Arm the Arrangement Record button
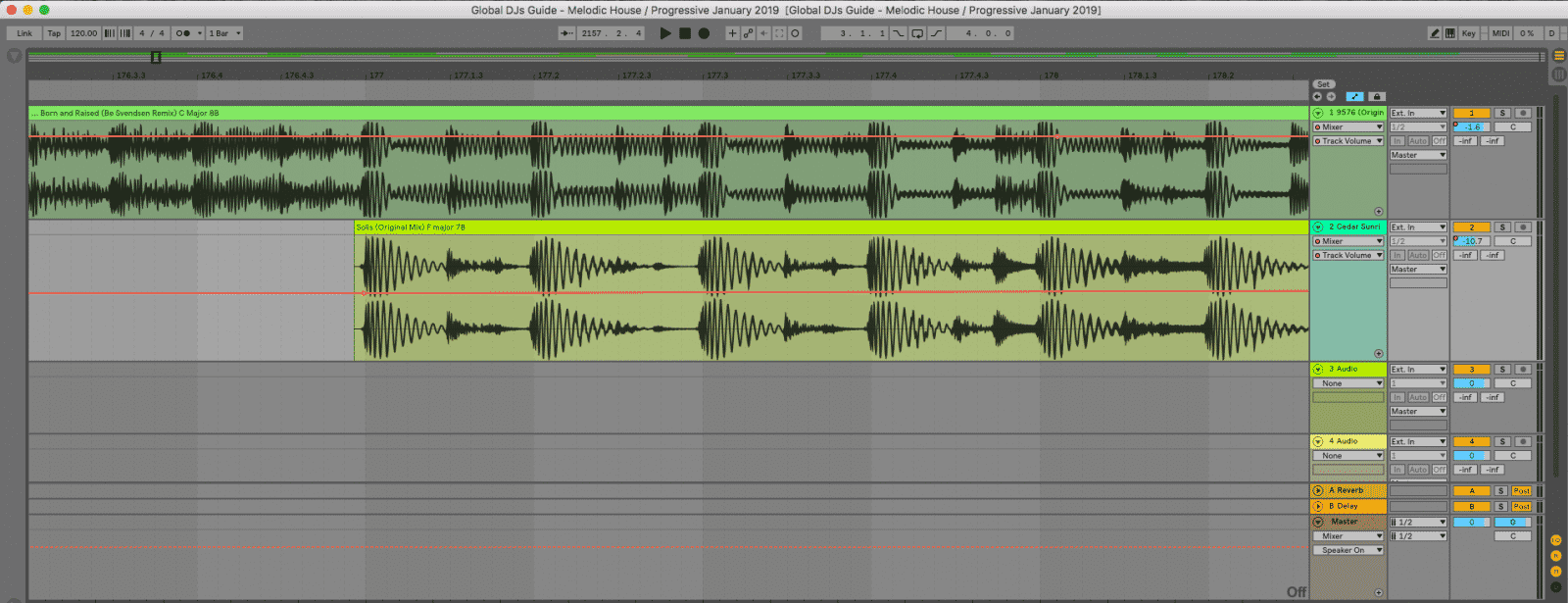 pyautogui.click(x=704, y=33)
